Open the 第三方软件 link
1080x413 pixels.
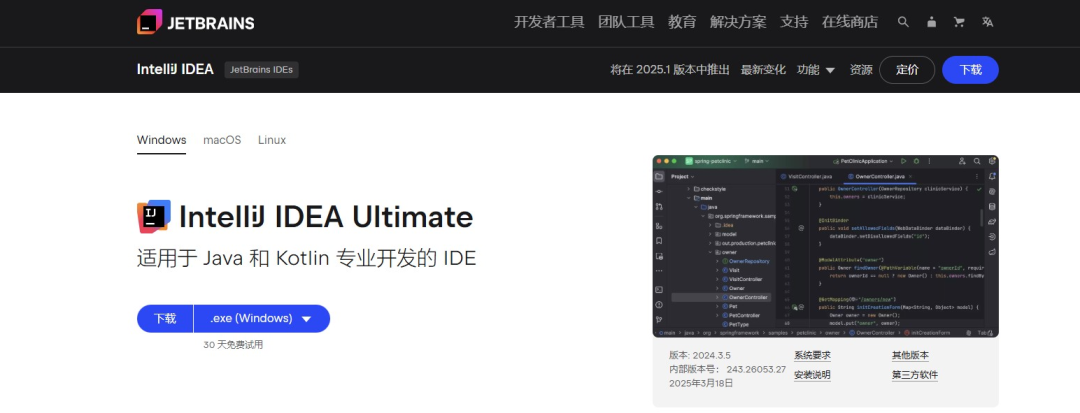(x=915, y=375)
